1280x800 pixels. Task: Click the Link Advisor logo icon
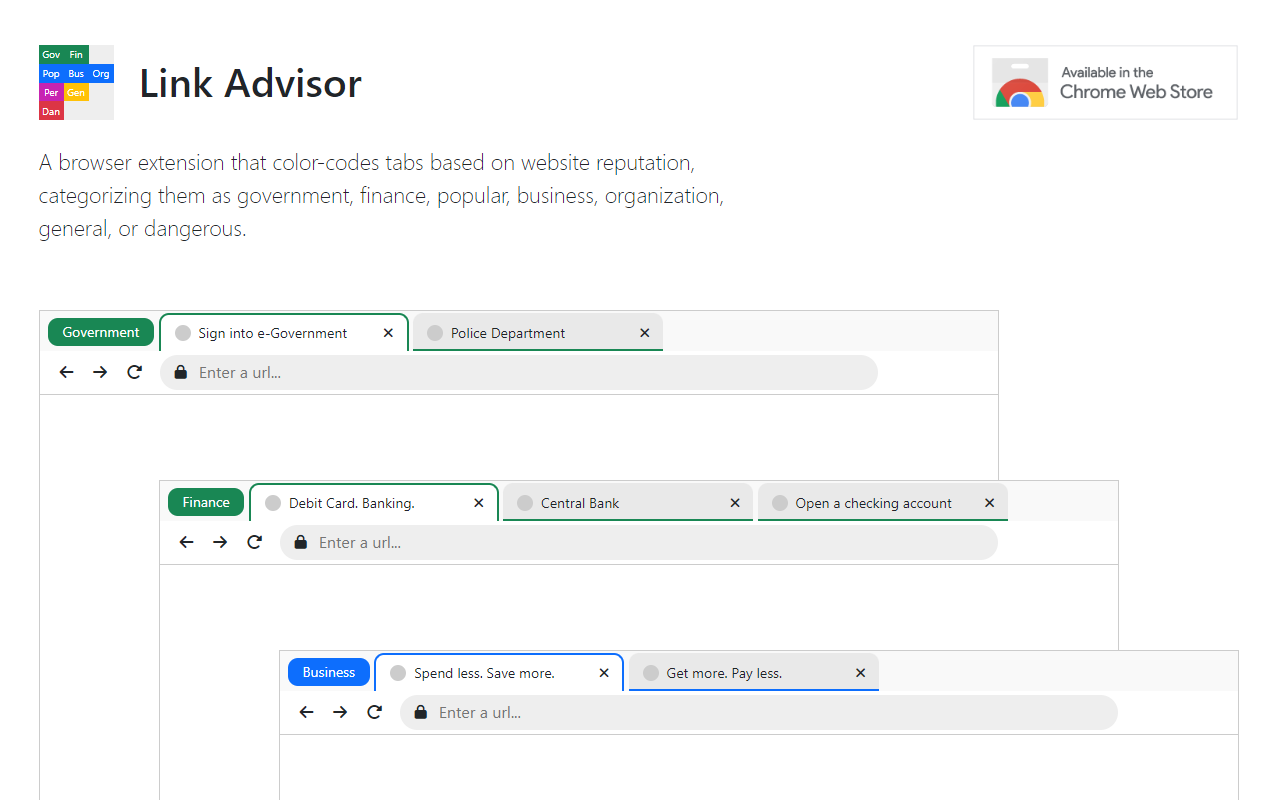pos(76,83)
